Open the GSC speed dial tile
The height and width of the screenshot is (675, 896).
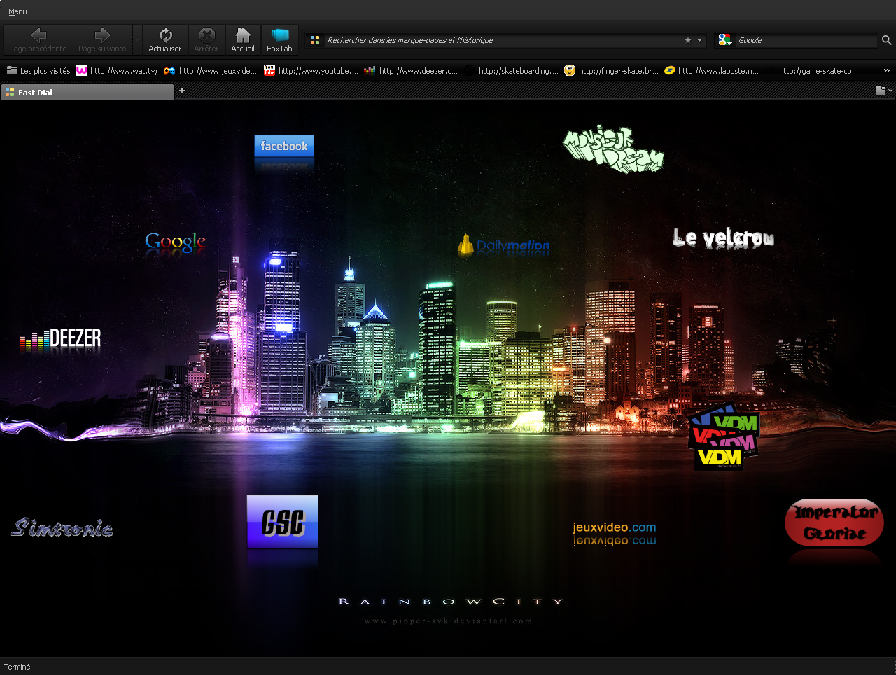point(282,522)
